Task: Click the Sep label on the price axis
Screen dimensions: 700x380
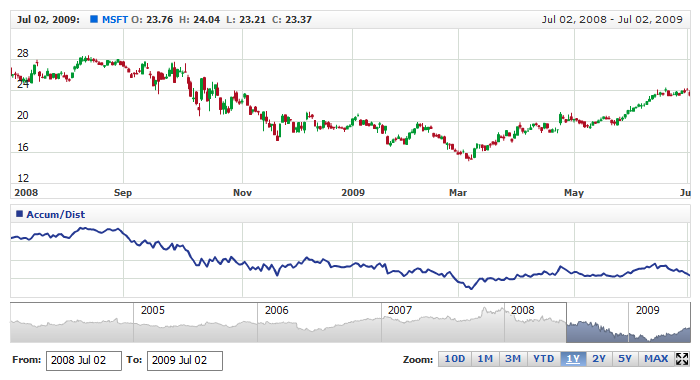Action: click(x=123, y=192)
